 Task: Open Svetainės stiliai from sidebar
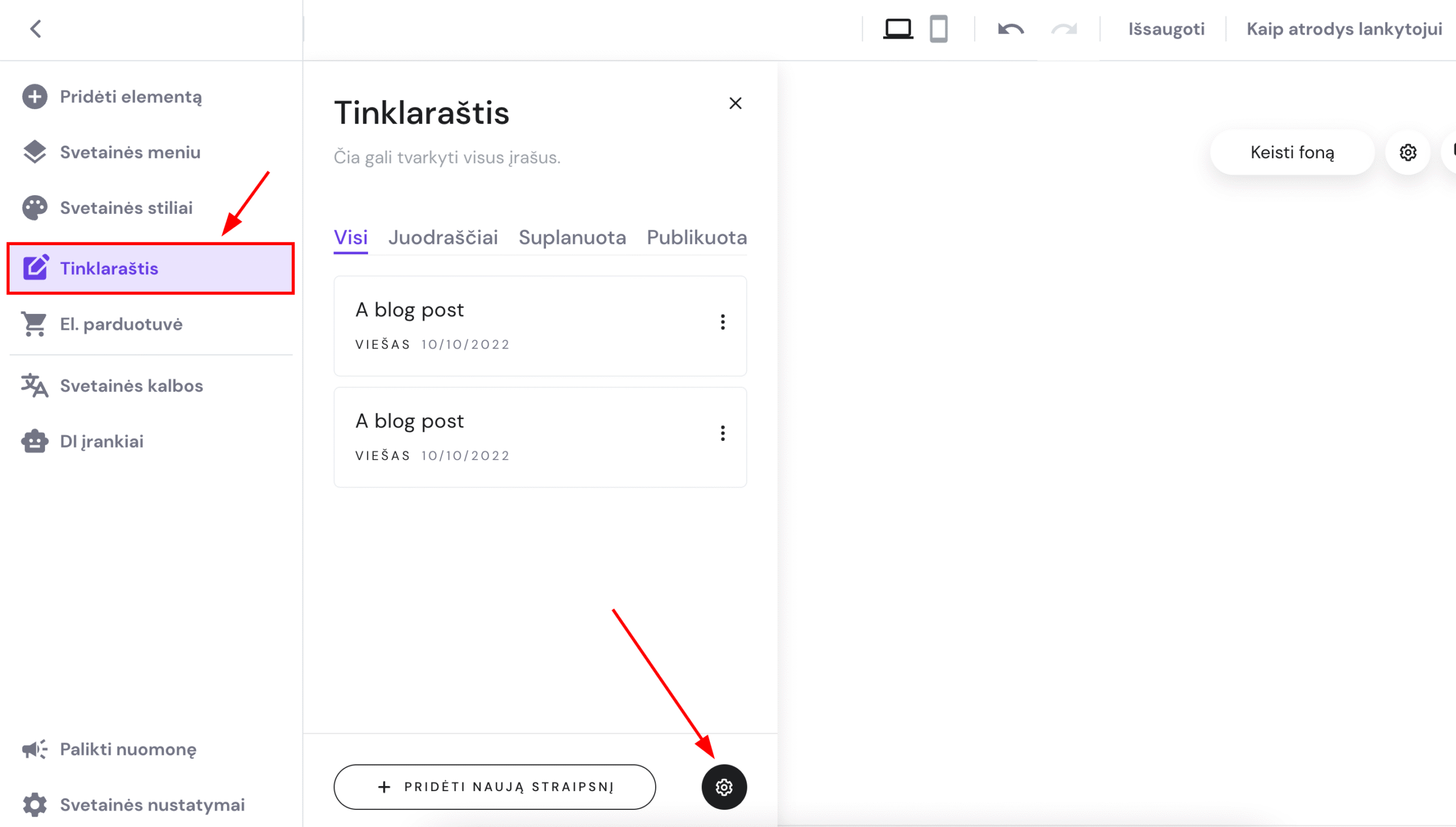coord(126,208)
